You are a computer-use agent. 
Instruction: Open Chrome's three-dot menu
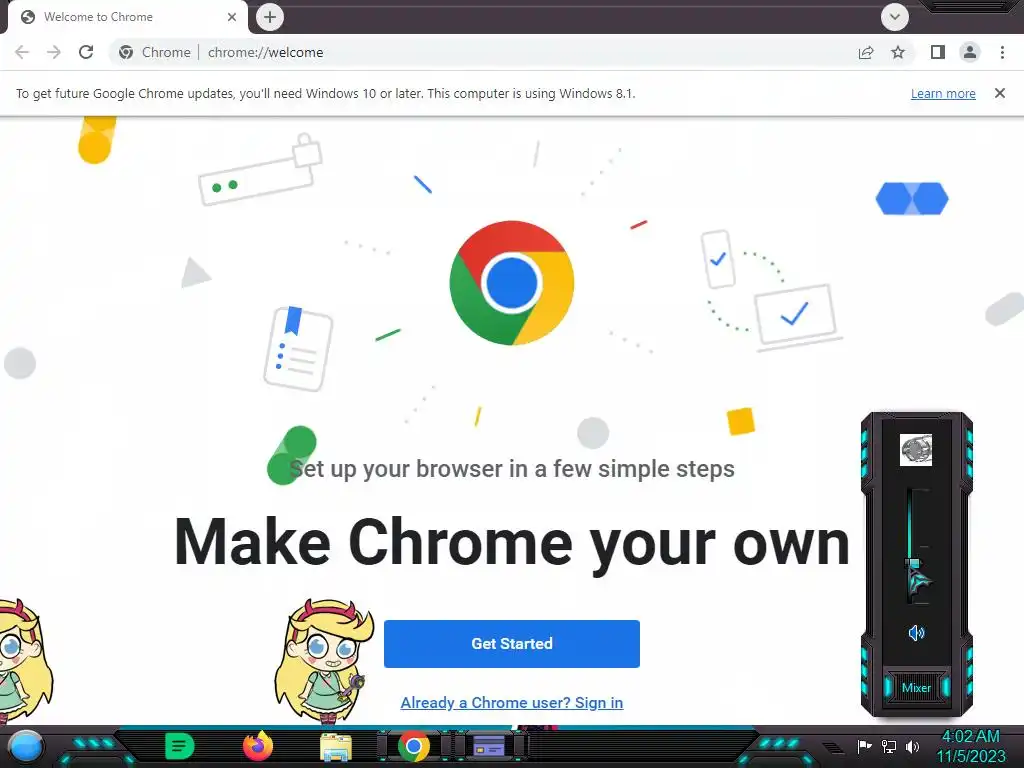tap(1002, 52)
